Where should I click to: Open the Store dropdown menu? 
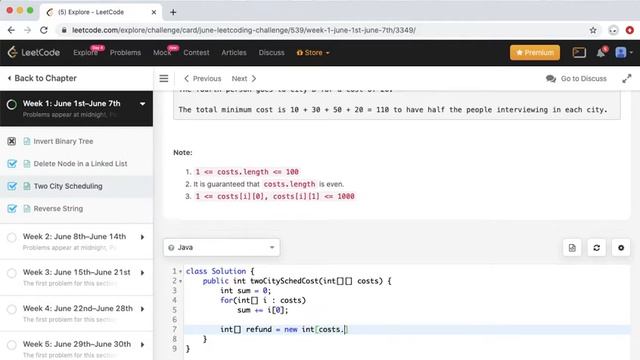click(313, 53)
